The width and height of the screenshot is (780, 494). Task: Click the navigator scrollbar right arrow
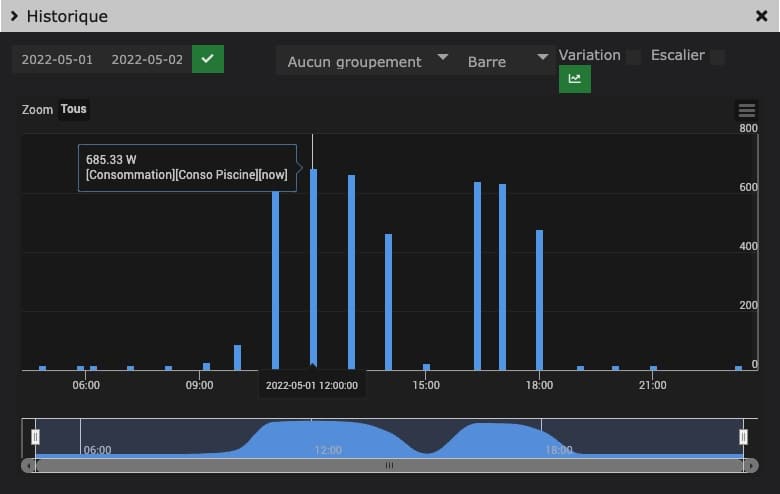(x=751, y=466)
